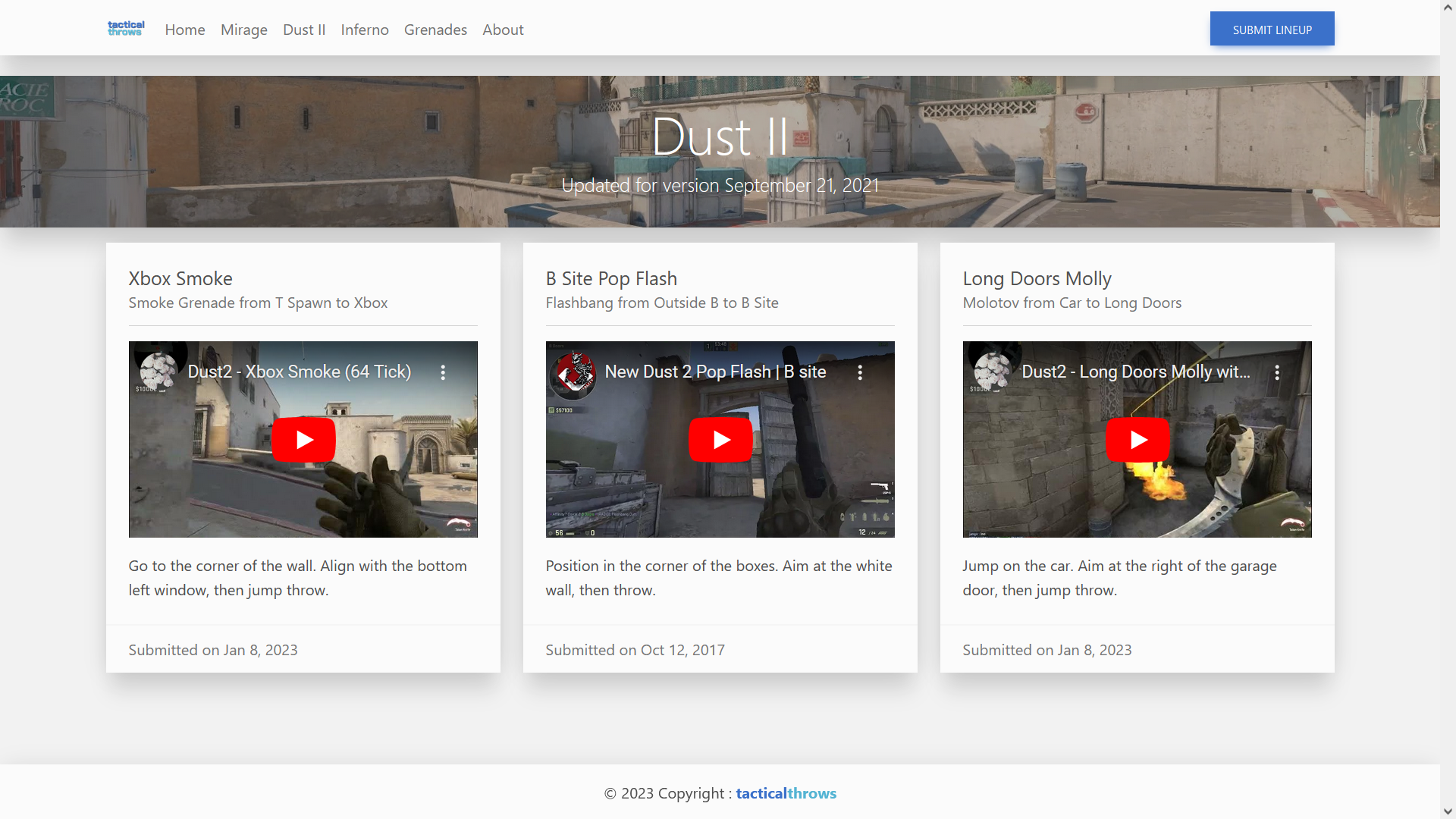Open the About page
1456x819 pixels.
coord(503,30)
